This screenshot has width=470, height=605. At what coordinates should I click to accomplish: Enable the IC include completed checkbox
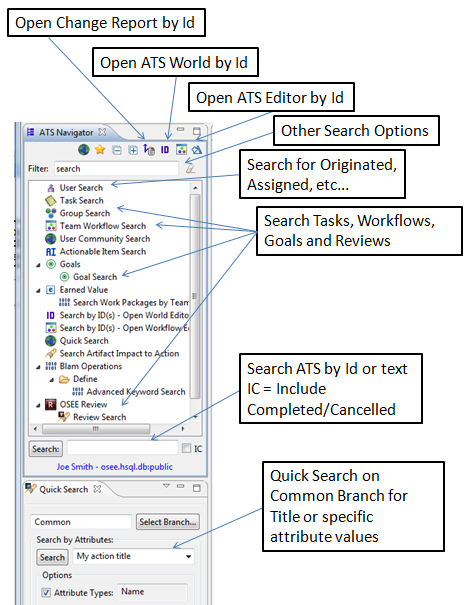click(x=186, y=448)
